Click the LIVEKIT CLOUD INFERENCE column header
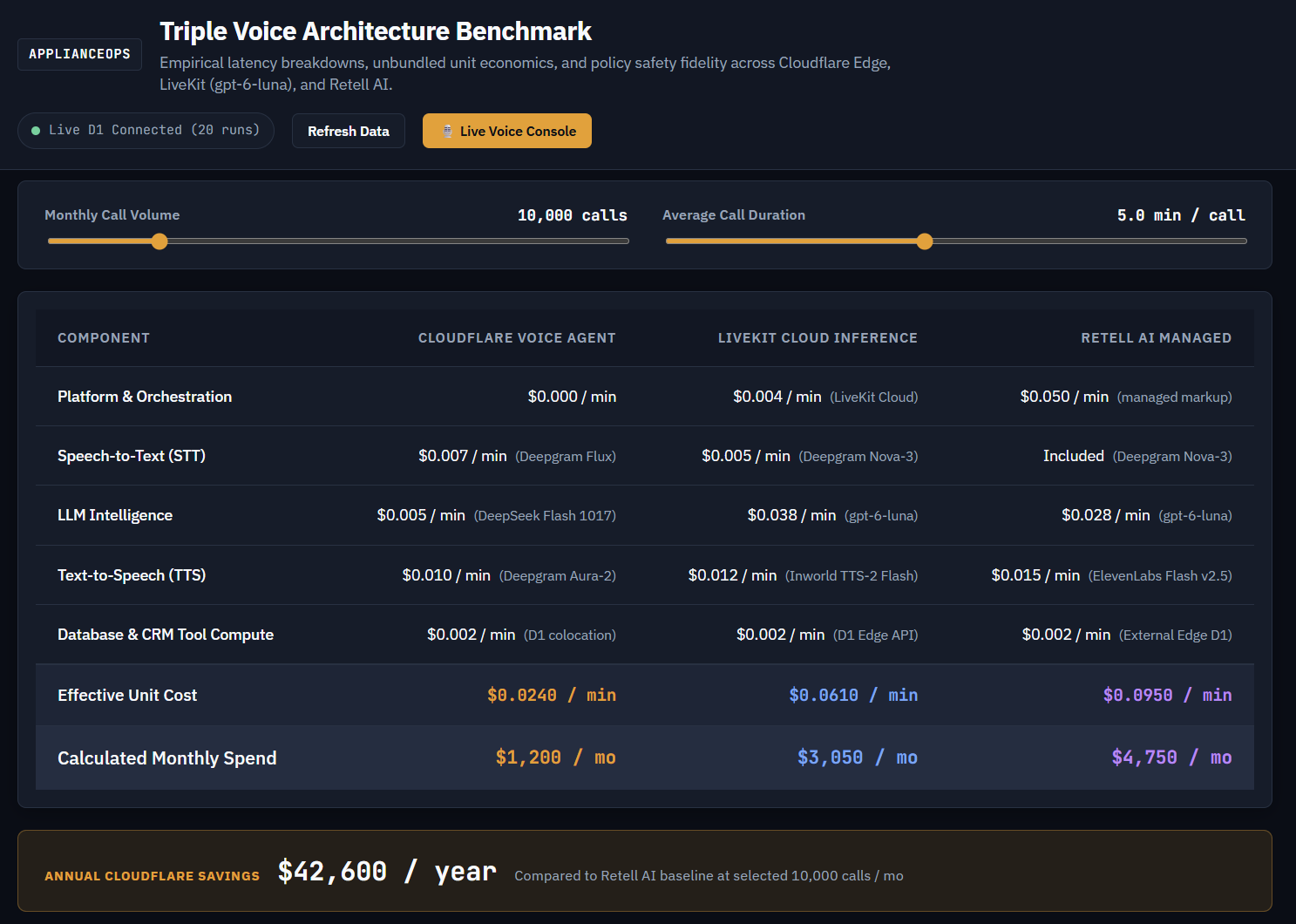The width and height of the screenshot is (1296, 924). point(818,338)
